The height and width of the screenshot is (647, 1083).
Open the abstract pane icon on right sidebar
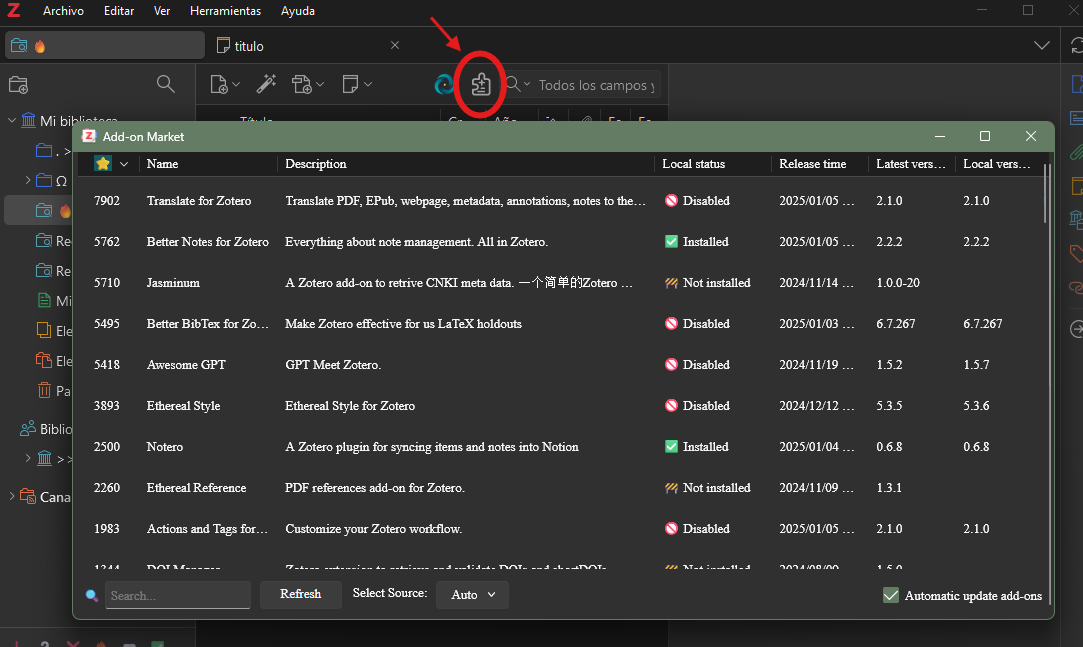[x=1076, y=118]
